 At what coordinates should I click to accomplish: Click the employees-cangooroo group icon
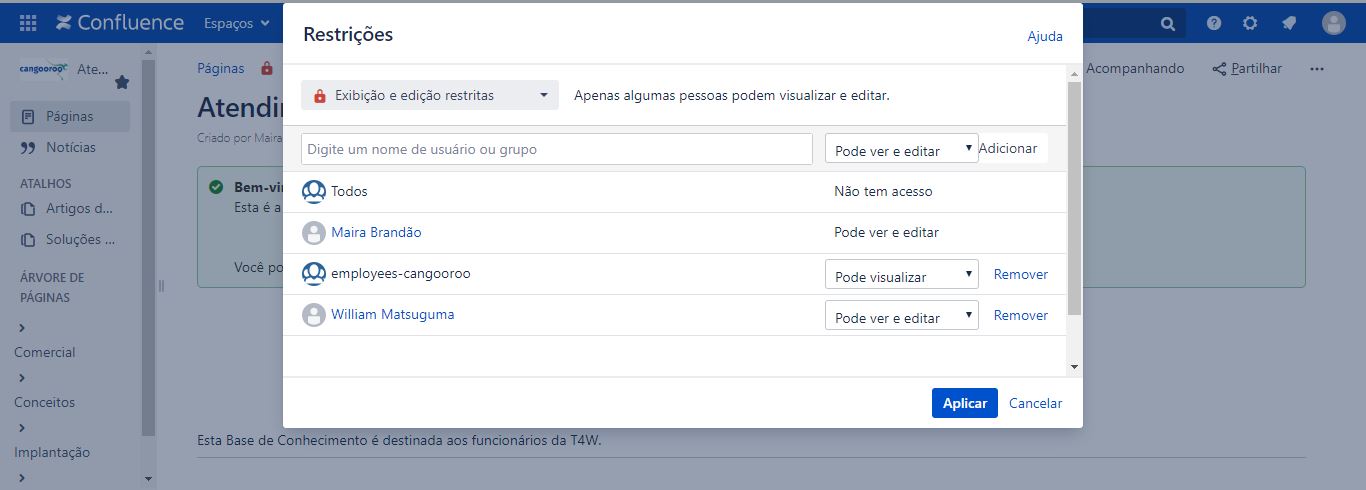point(314,273)
